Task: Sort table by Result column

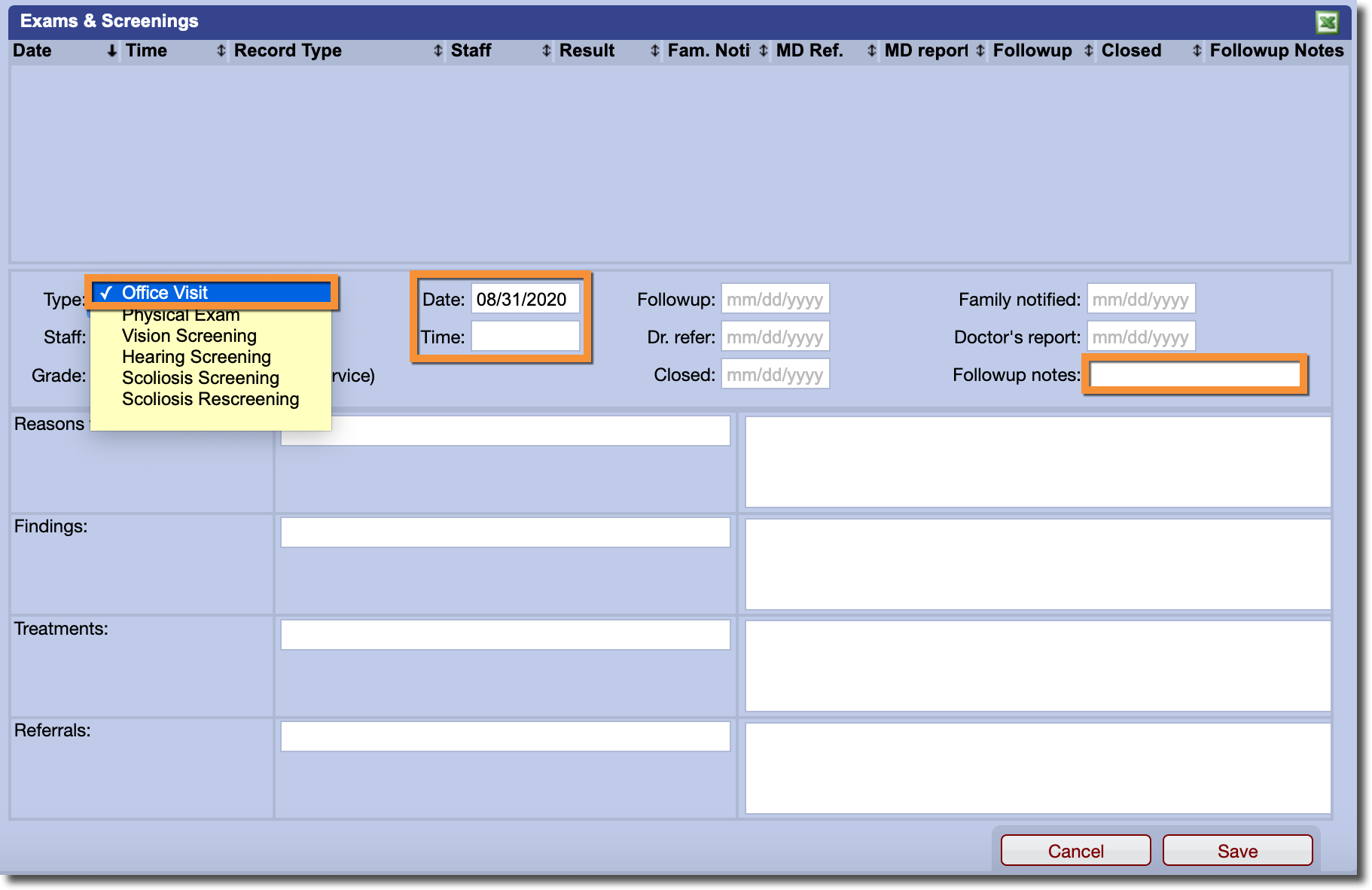Action: tap(587, 50)
